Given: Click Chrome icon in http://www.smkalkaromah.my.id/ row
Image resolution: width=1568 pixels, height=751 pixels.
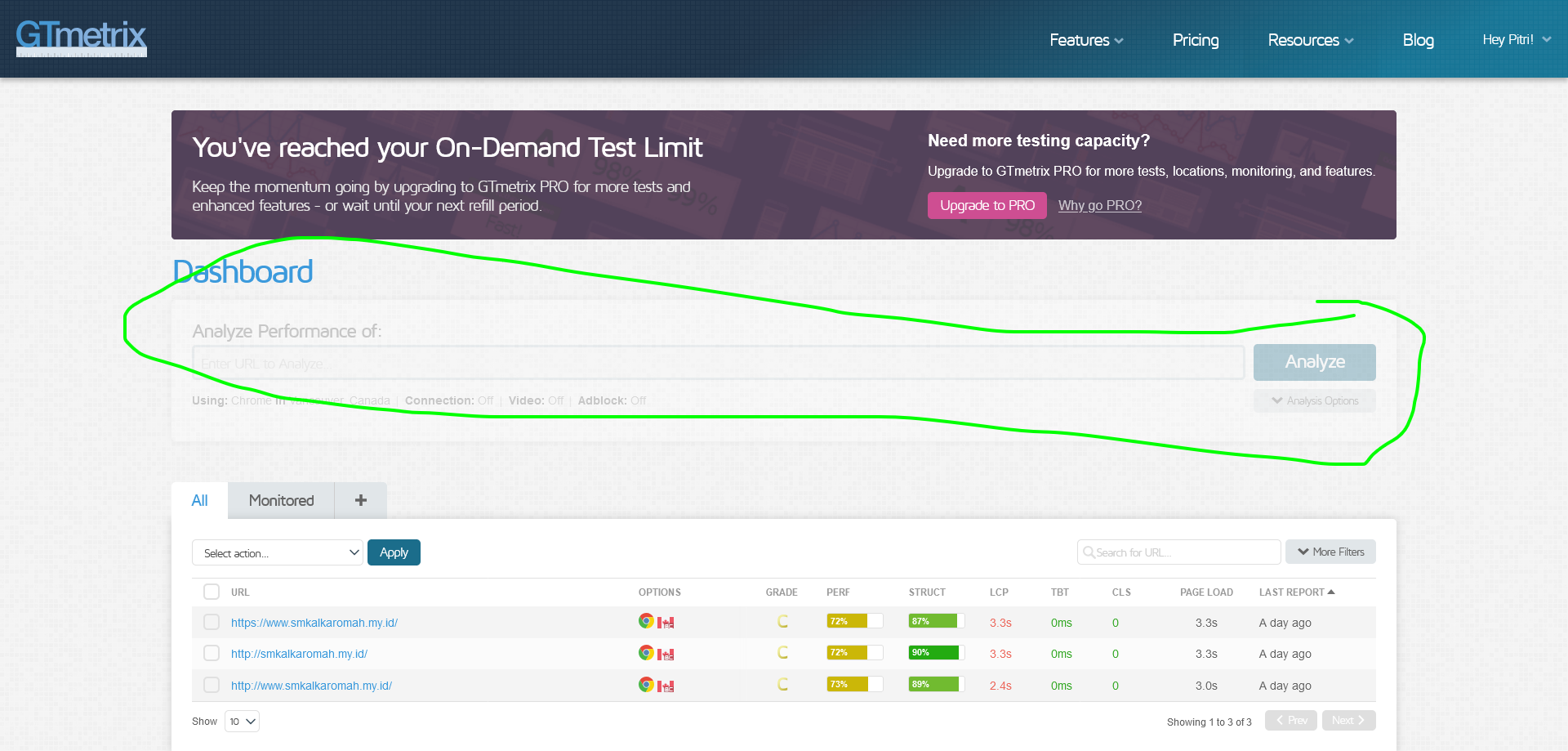Looking at the screenshot, I should point(646,685).
